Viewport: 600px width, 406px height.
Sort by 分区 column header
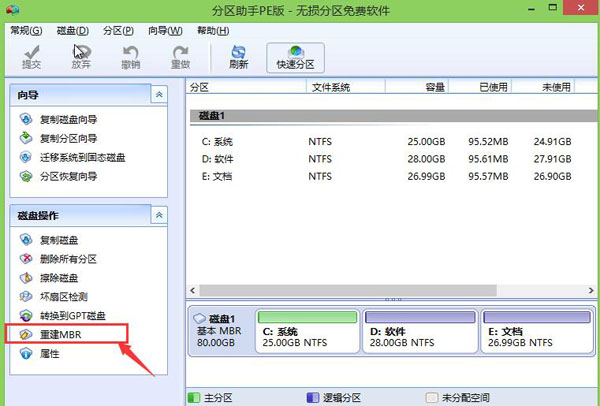(x=246, y=87)
